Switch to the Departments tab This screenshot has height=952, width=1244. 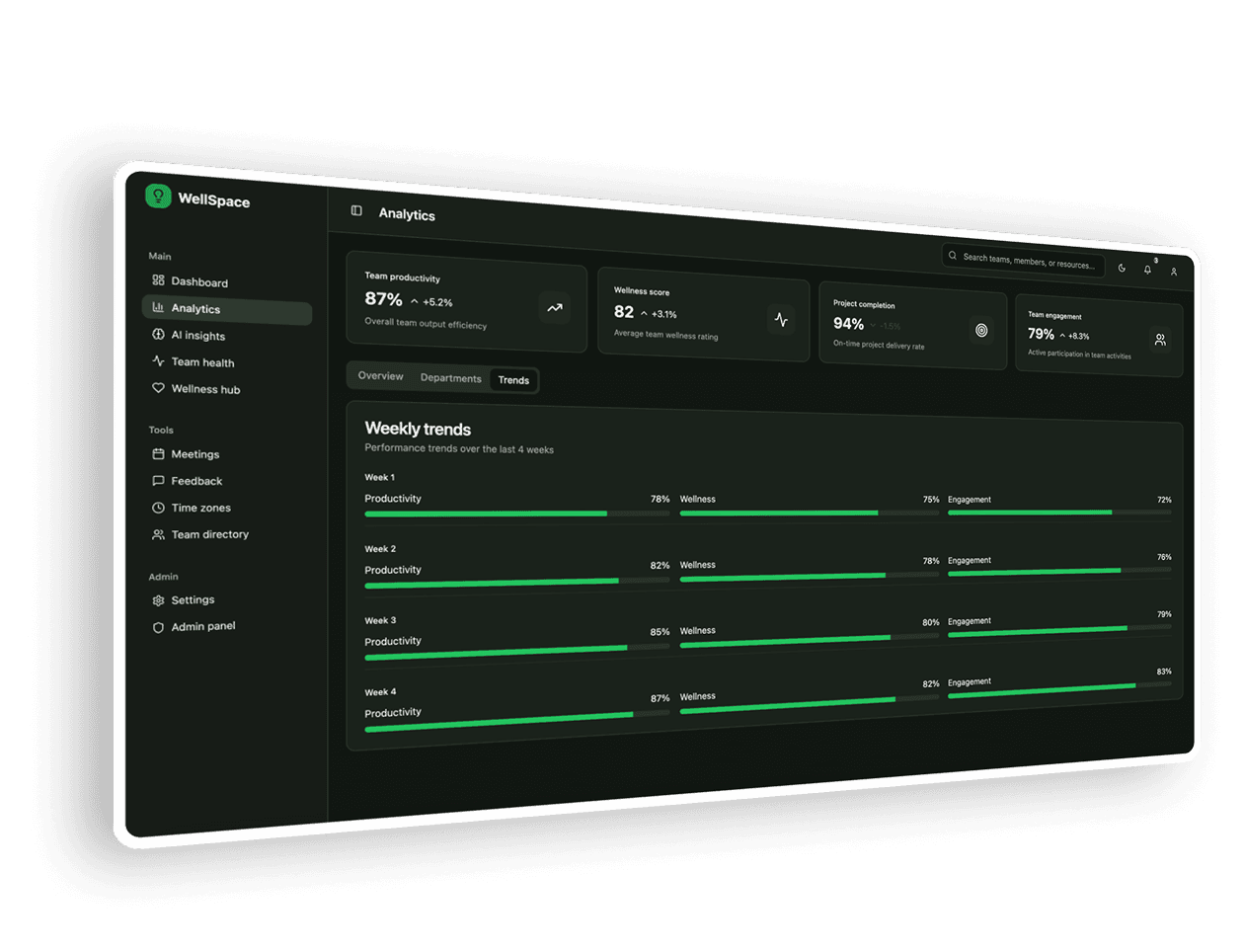[x=451, y=378]
